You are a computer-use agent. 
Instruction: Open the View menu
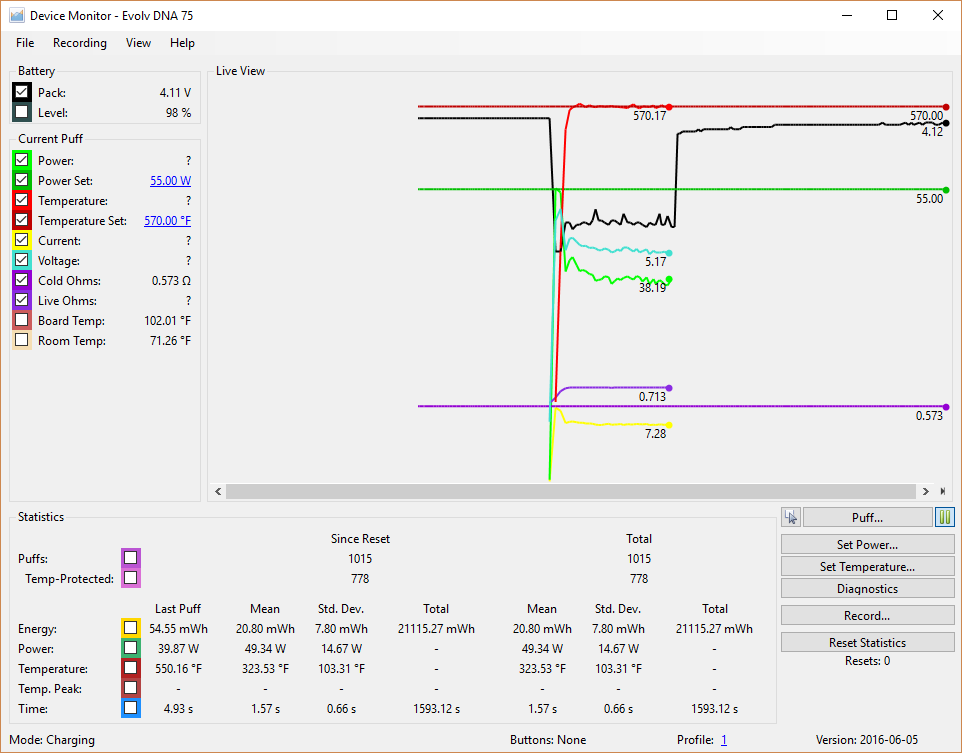pyautogui.click(x=139, y=43)
